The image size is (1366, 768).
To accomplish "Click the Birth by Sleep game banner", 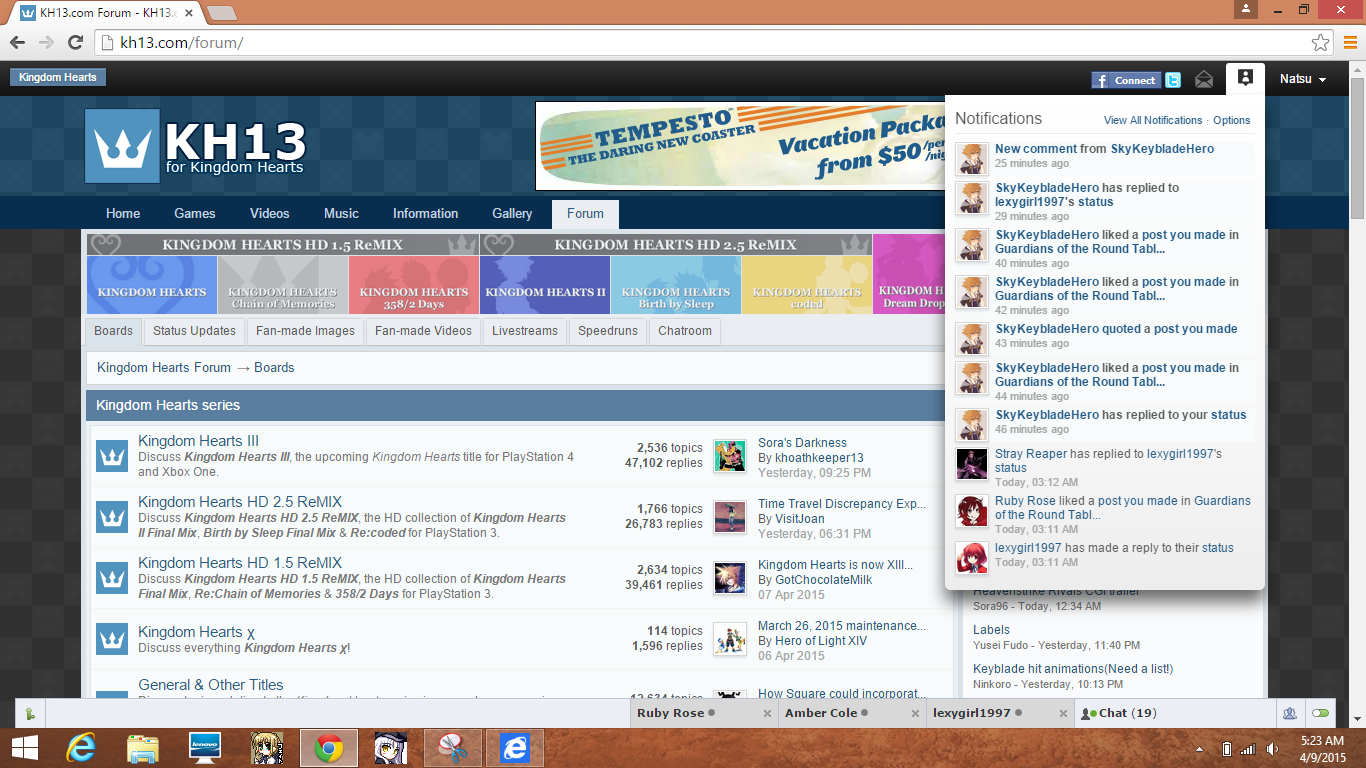I will 676,285.
